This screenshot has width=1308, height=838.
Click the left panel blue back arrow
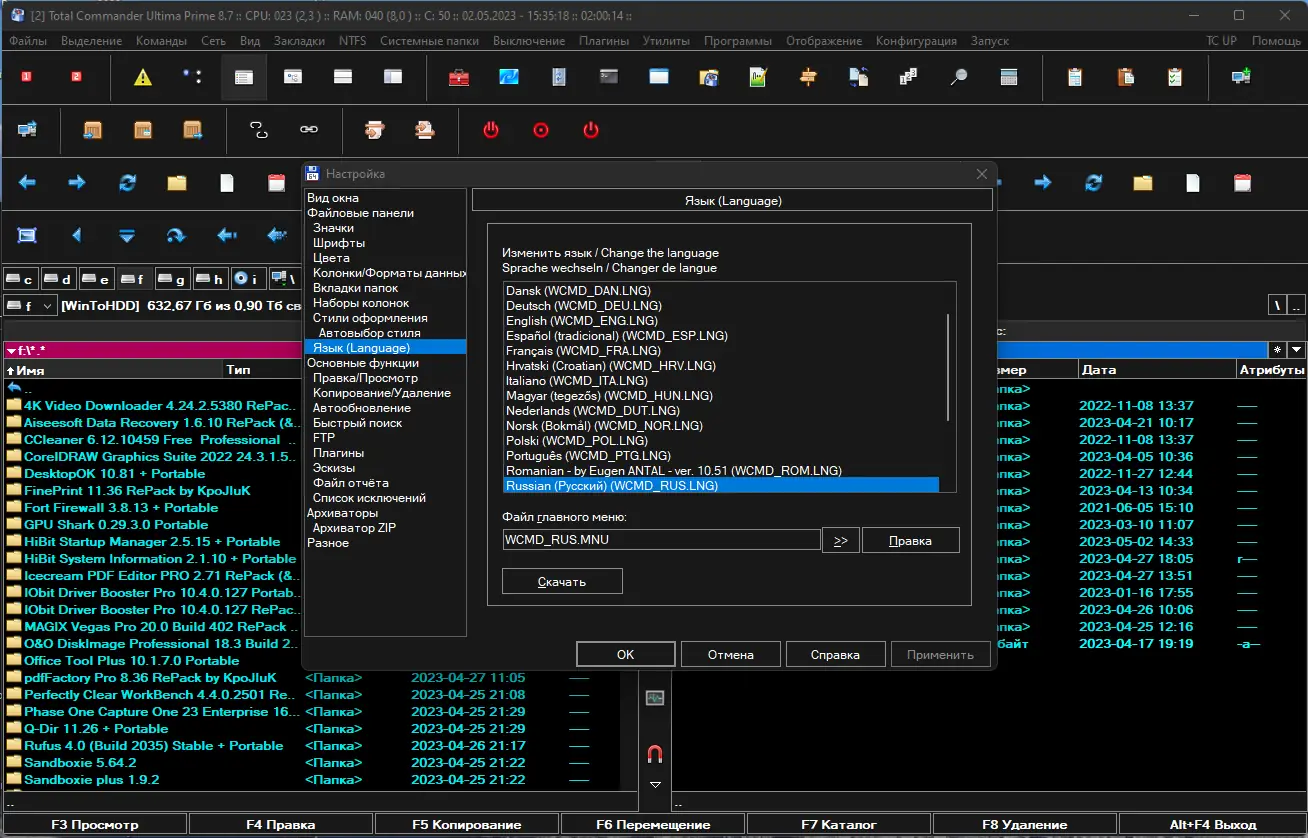click(x=27, y=183)
